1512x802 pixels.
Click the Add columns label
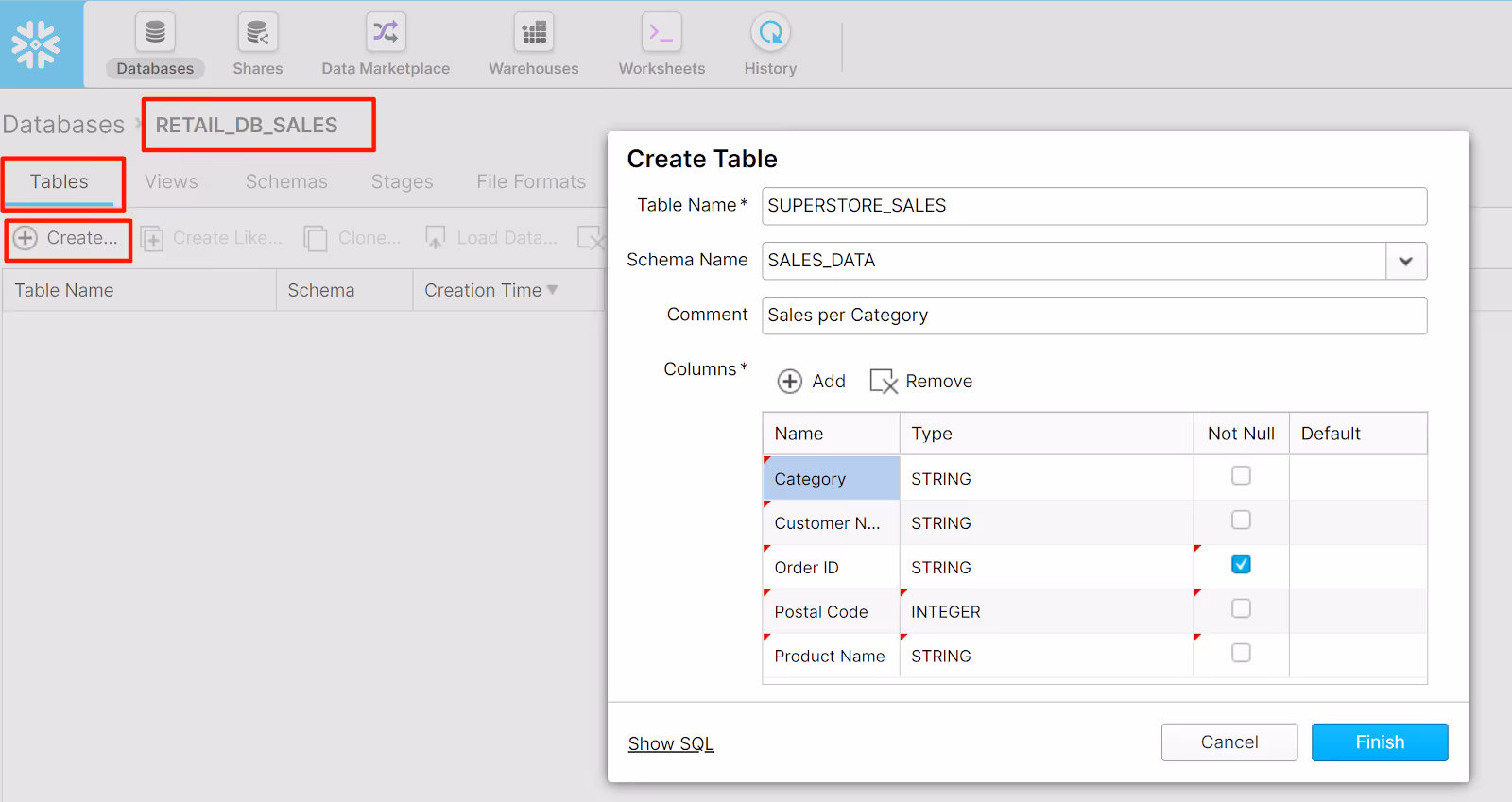829,381
